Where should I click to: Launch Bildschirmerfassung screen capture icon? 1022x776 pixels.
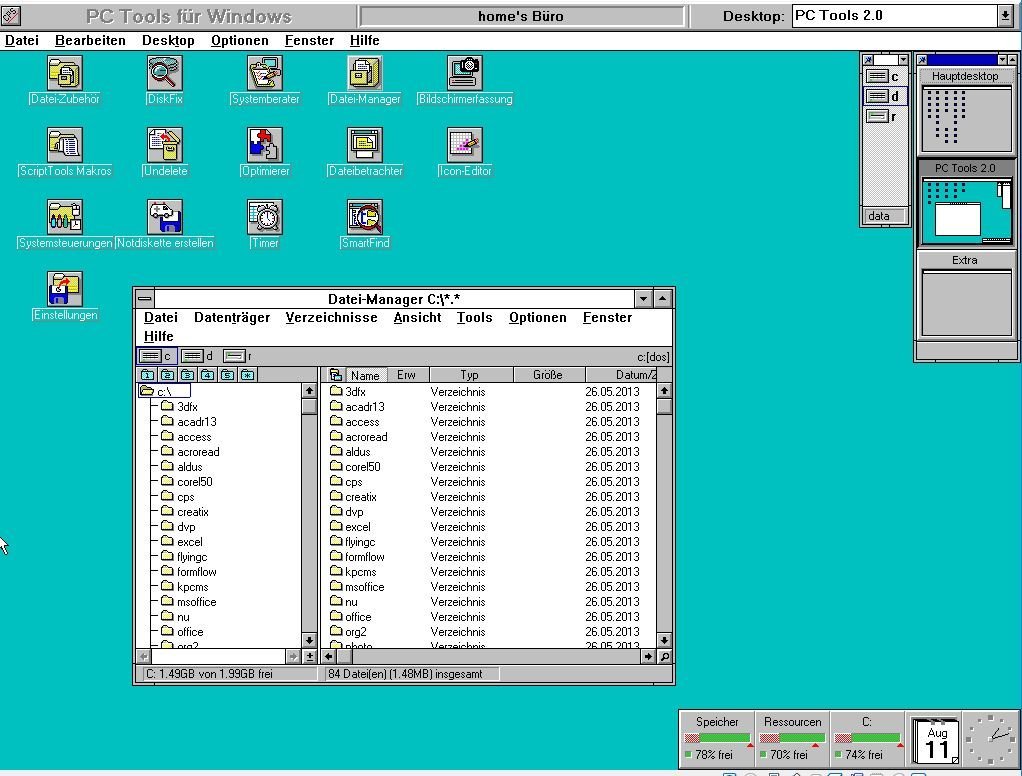(x=464, y=74)
